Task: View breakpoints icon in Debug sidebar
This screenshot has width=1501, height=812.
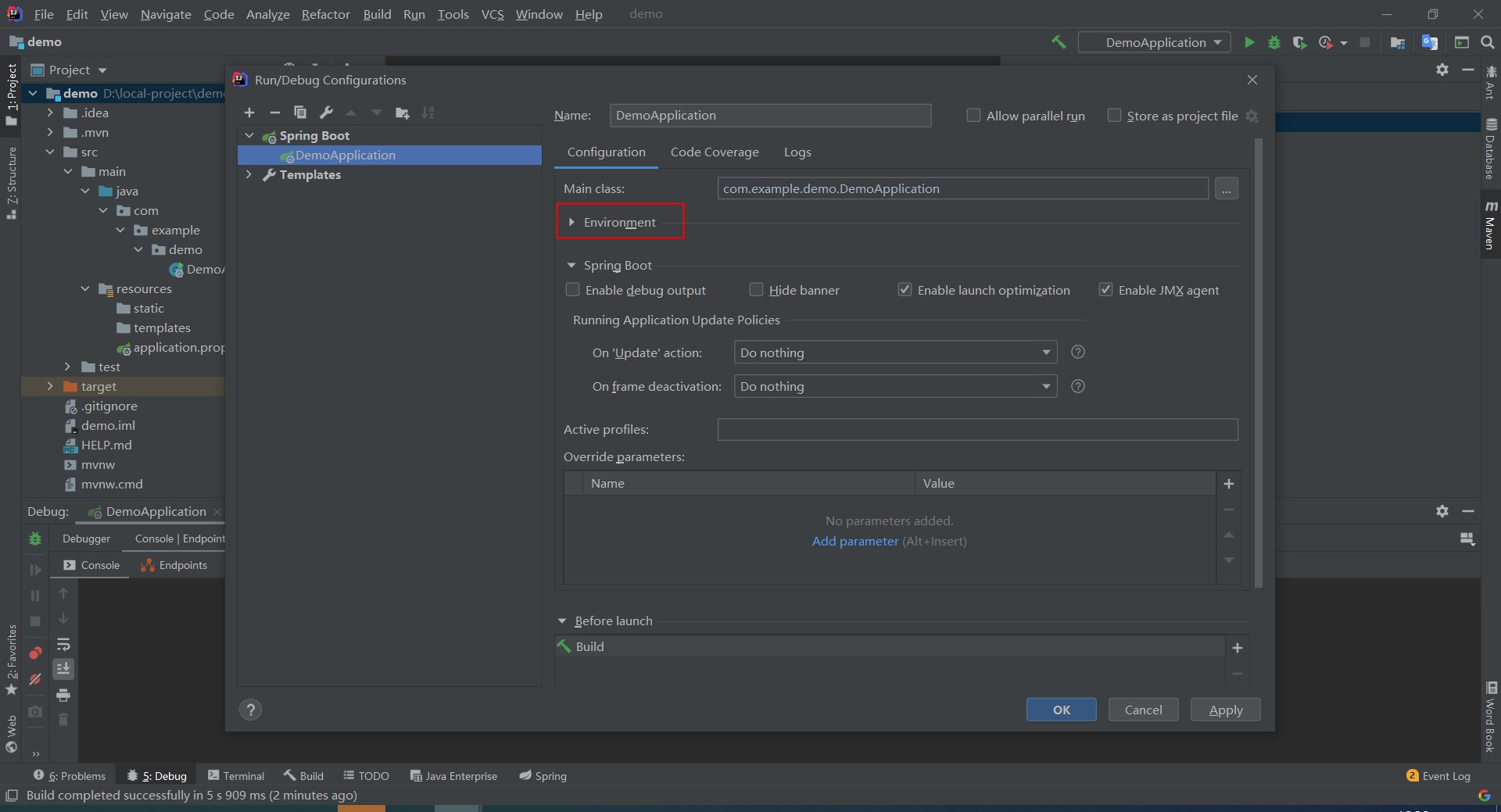Action: point(35,653)
